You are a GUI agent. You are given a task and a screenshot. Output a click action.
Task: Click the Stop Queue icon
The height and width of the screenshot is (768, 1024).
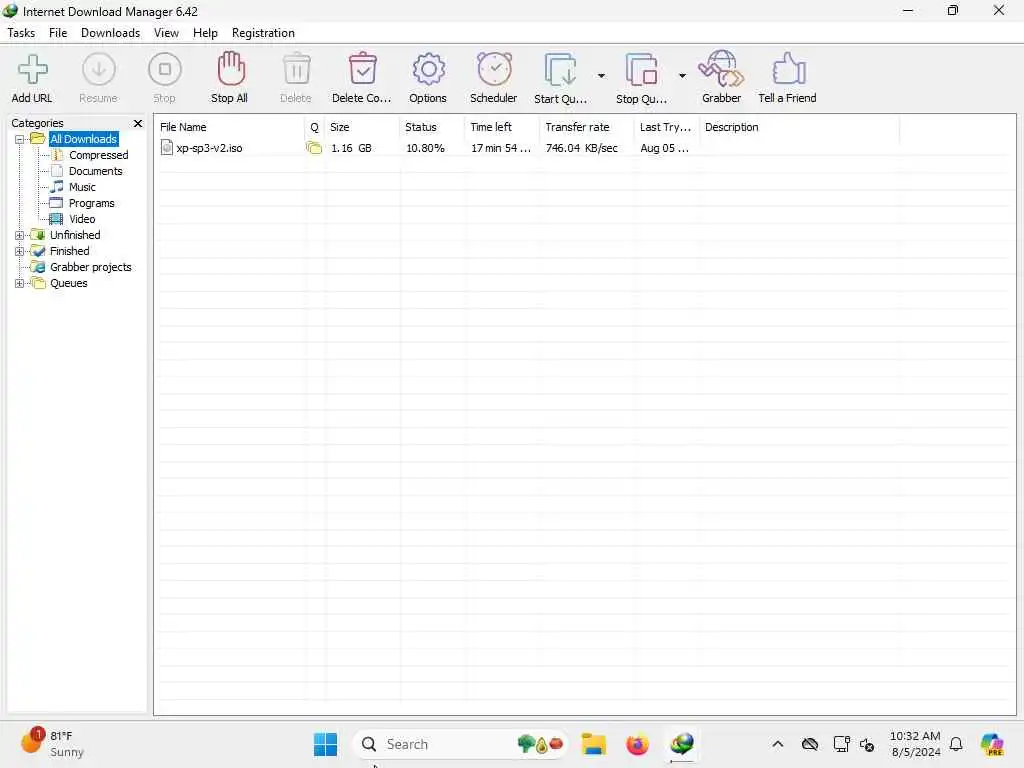641,70
